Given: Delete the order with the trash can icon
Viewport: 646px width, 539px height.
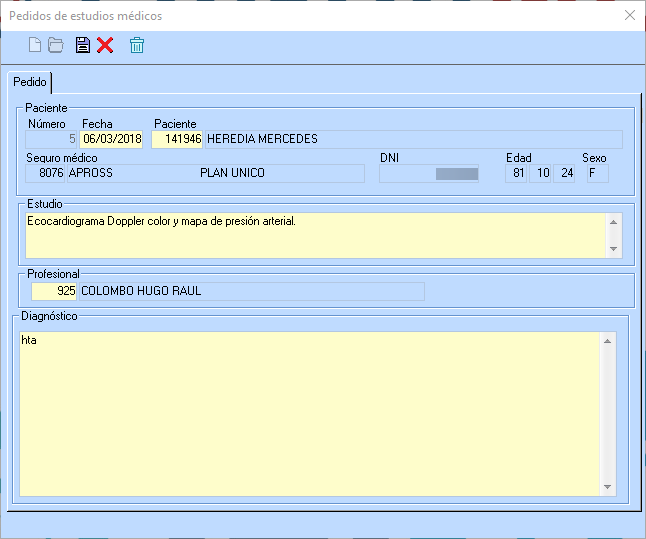Looking at the screenshot, I should point(137,45).
